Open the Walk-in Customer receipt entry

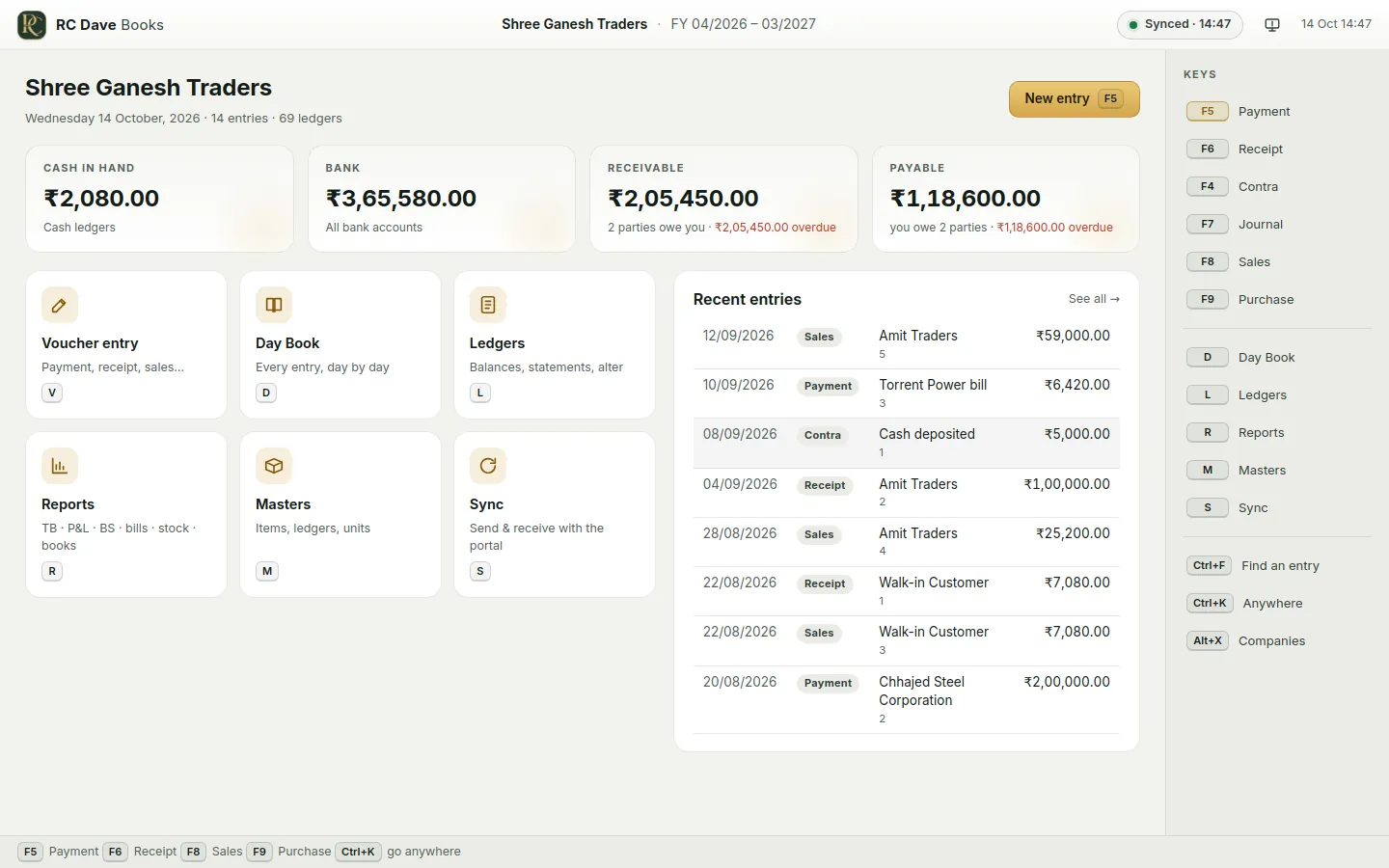(907, 591)
